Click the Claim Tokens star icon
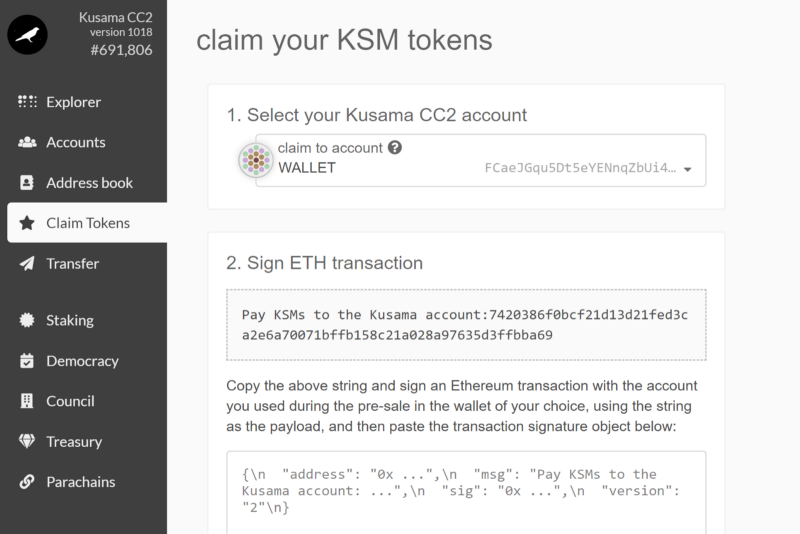This screenshot has width=800, height=534. click(27, 223)
